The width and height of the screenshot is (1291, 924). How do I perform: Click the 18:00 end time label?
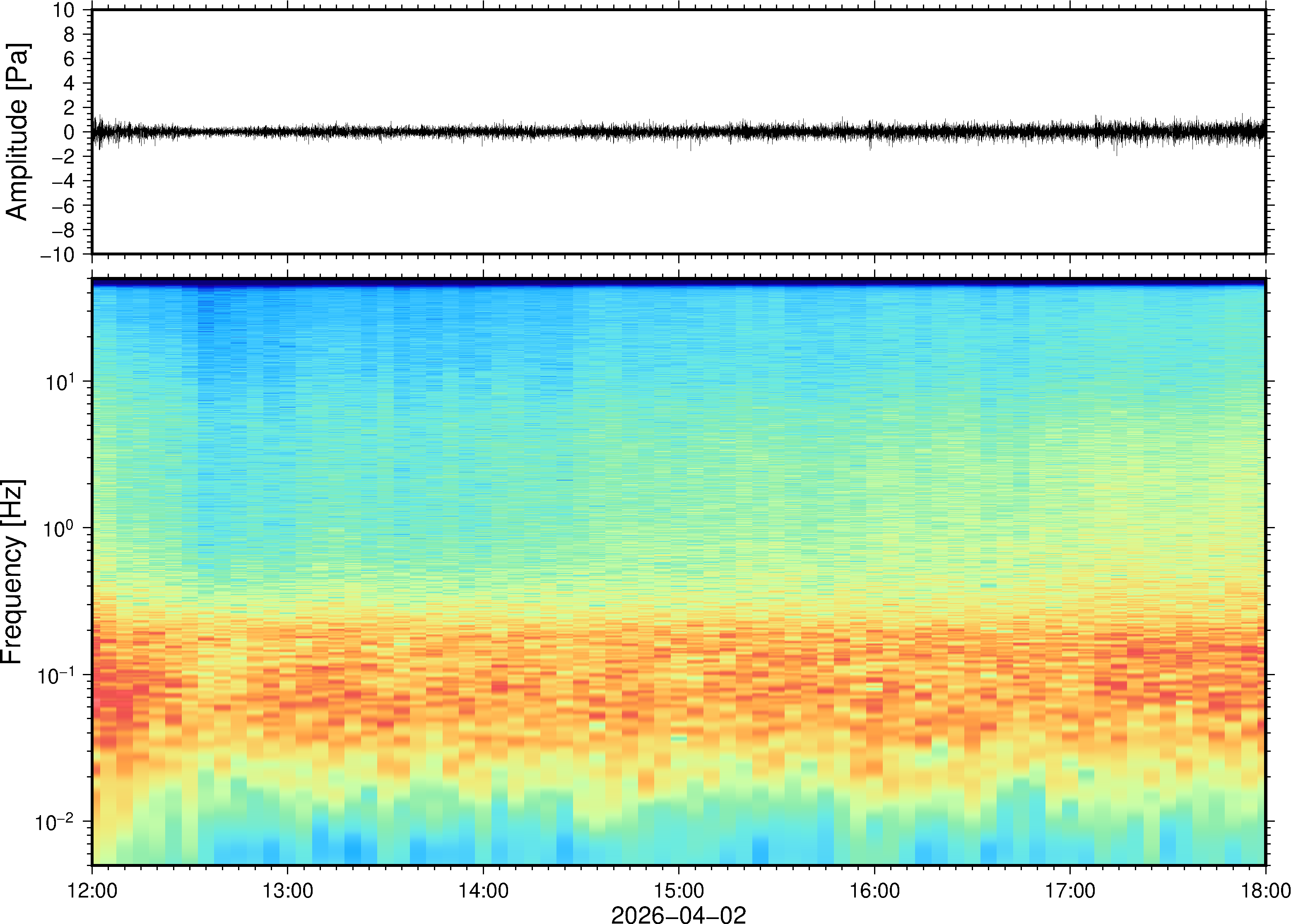pyautogui.click(x=1265, y=890)
